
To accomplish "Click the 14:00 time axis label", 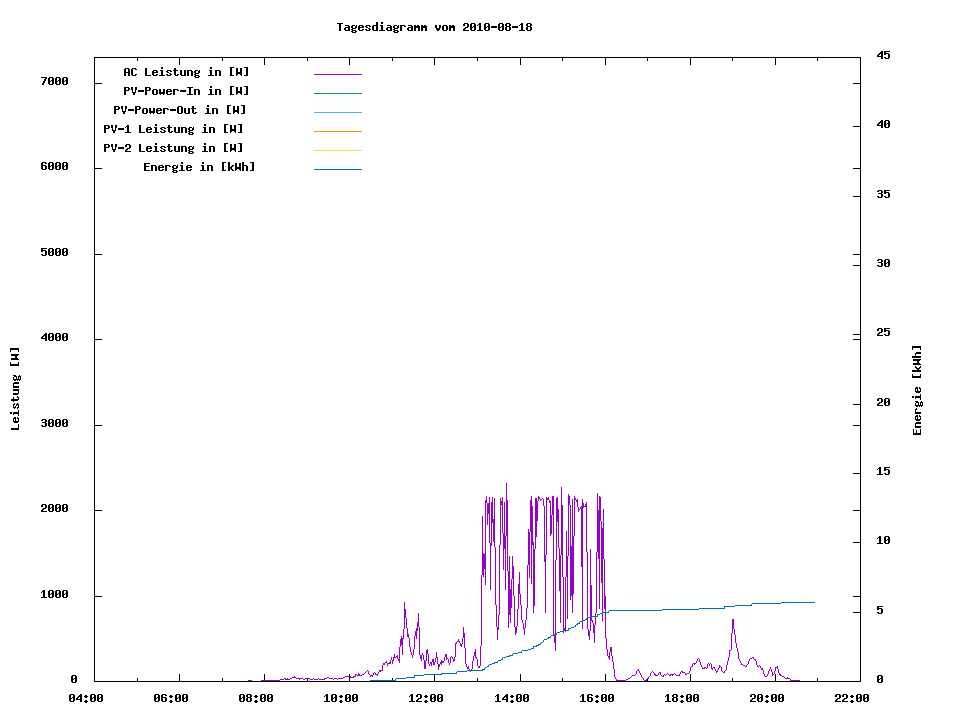I will [511, 698].
